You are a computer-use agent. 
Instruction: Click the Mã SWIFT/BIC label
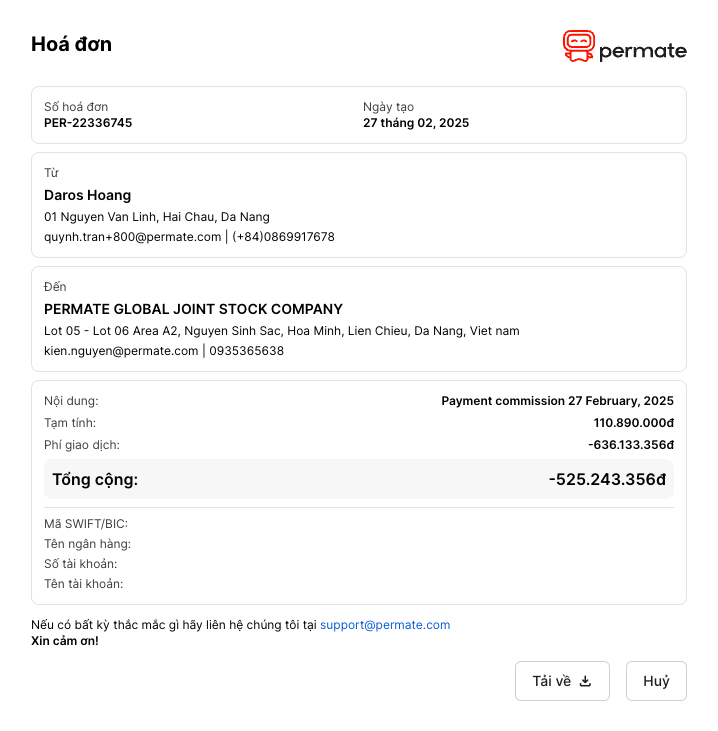(86, 524)
